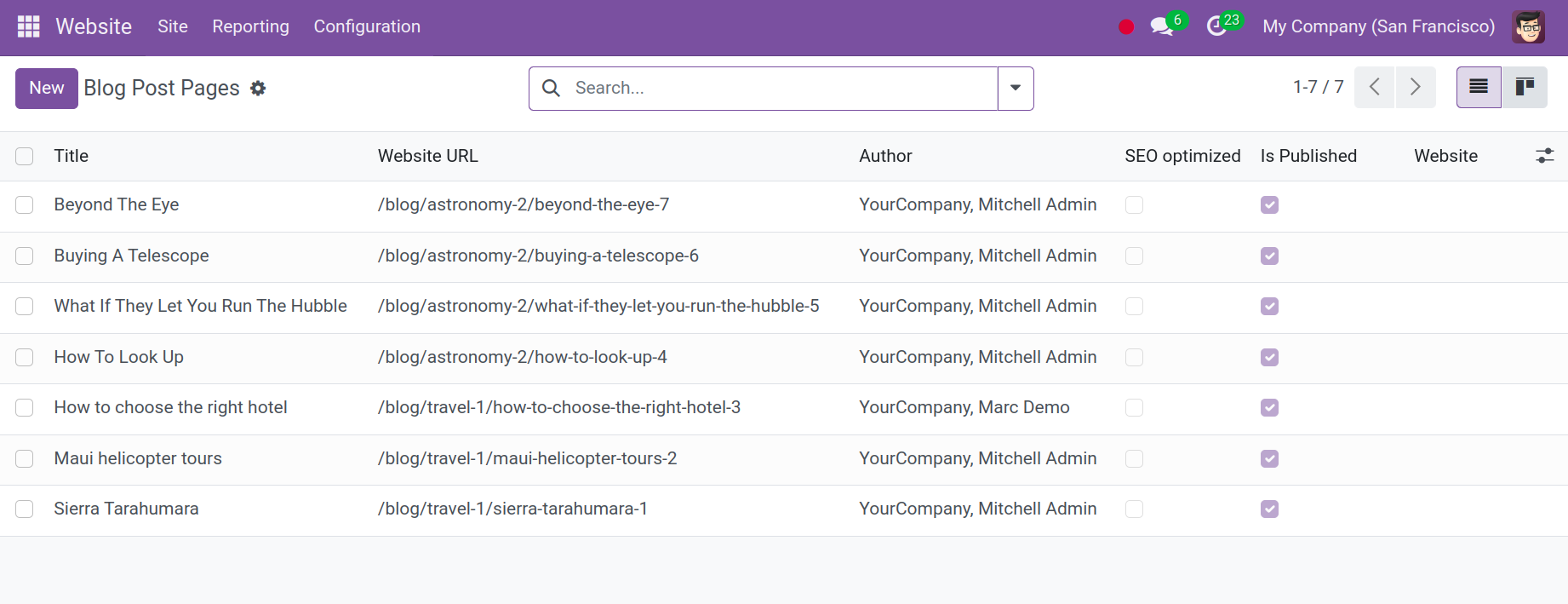Select the Maui helicopter tours row checkbox
This screenshot has width=1568, height=604.
click(25, 459)
